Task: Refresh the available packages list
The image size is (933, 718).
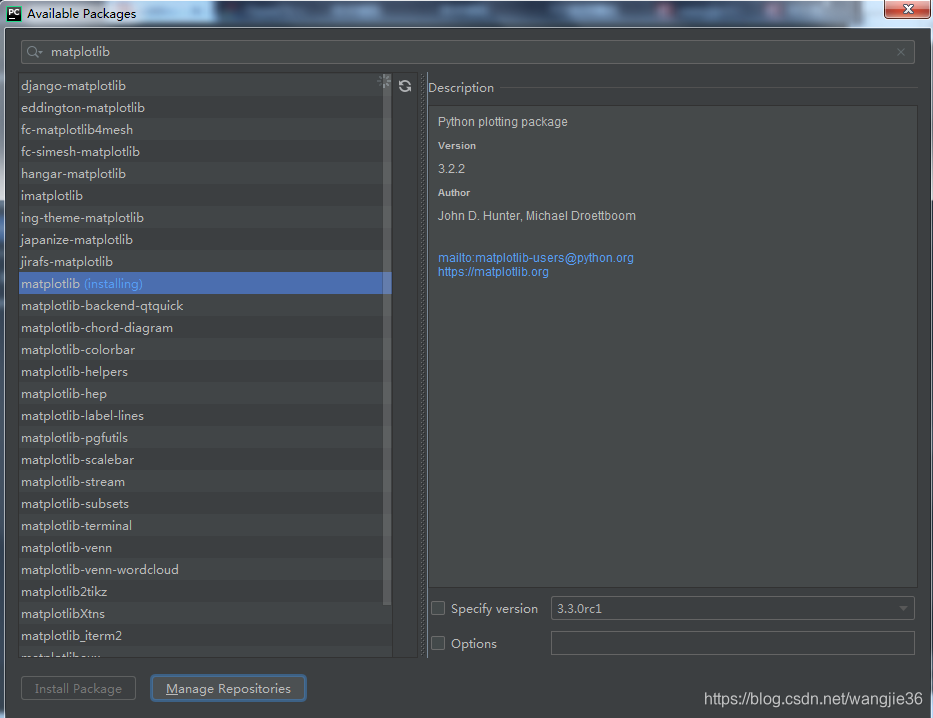Action: pos(405,86)
